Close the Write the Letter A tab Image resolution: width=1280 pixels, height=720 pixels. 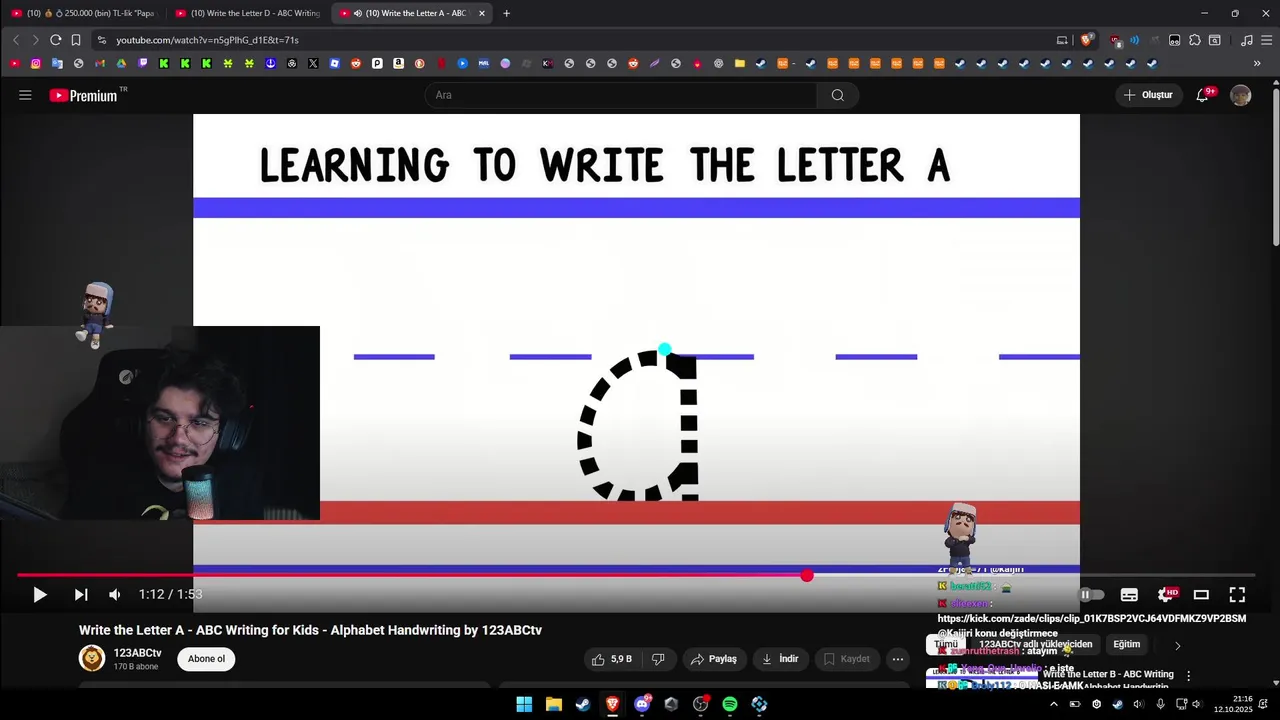point(482,13)
